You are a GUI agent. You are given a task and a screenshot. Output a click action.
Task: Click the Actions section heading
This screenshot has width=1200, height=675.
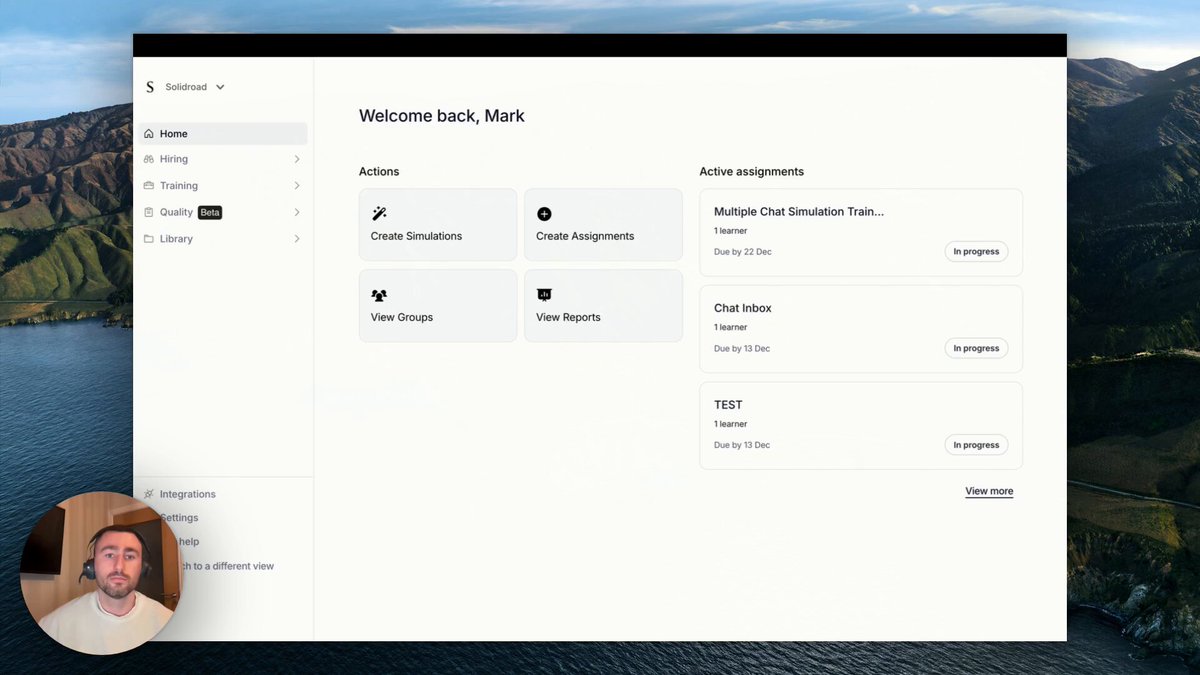(x=379, y=172)
